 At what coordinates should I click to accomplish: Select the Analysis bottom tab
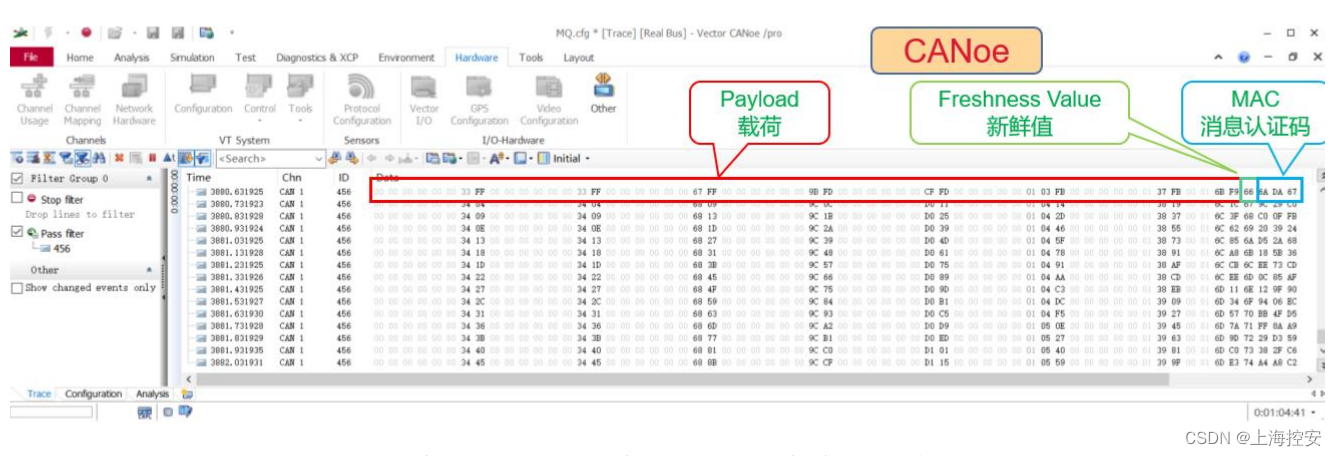click(x=152, y=394)
